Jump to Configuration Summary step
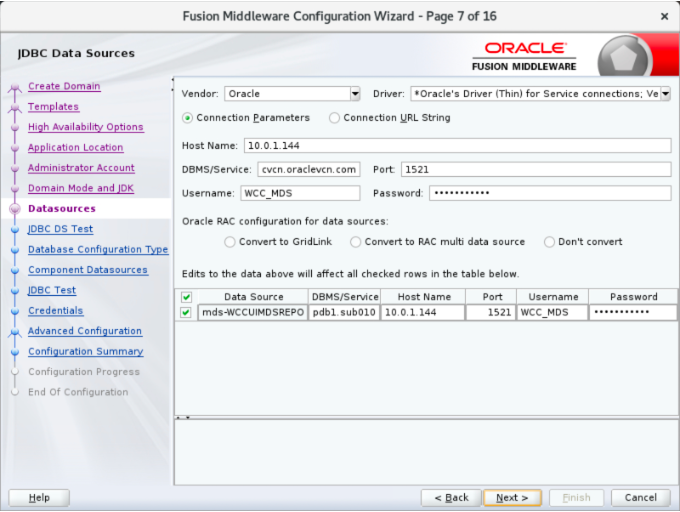680x512 pixels. 86,351
